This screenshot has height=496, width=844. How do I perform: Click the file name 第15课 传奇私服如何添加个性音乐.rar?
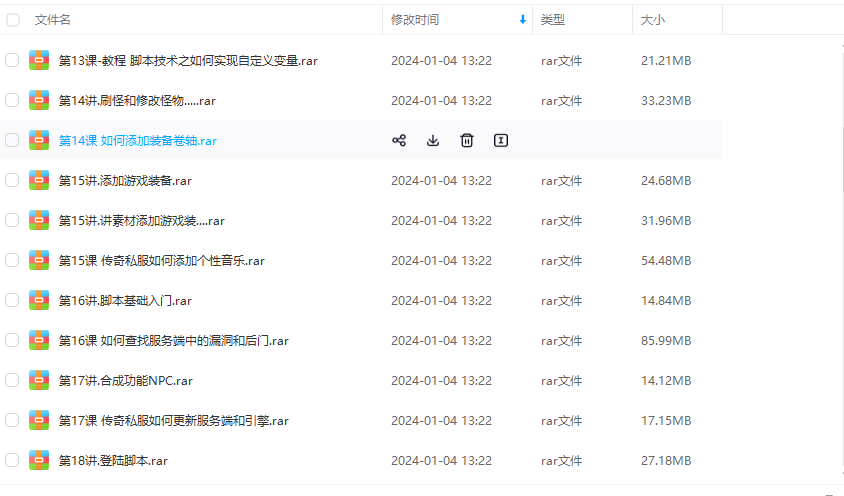(162, 260)
